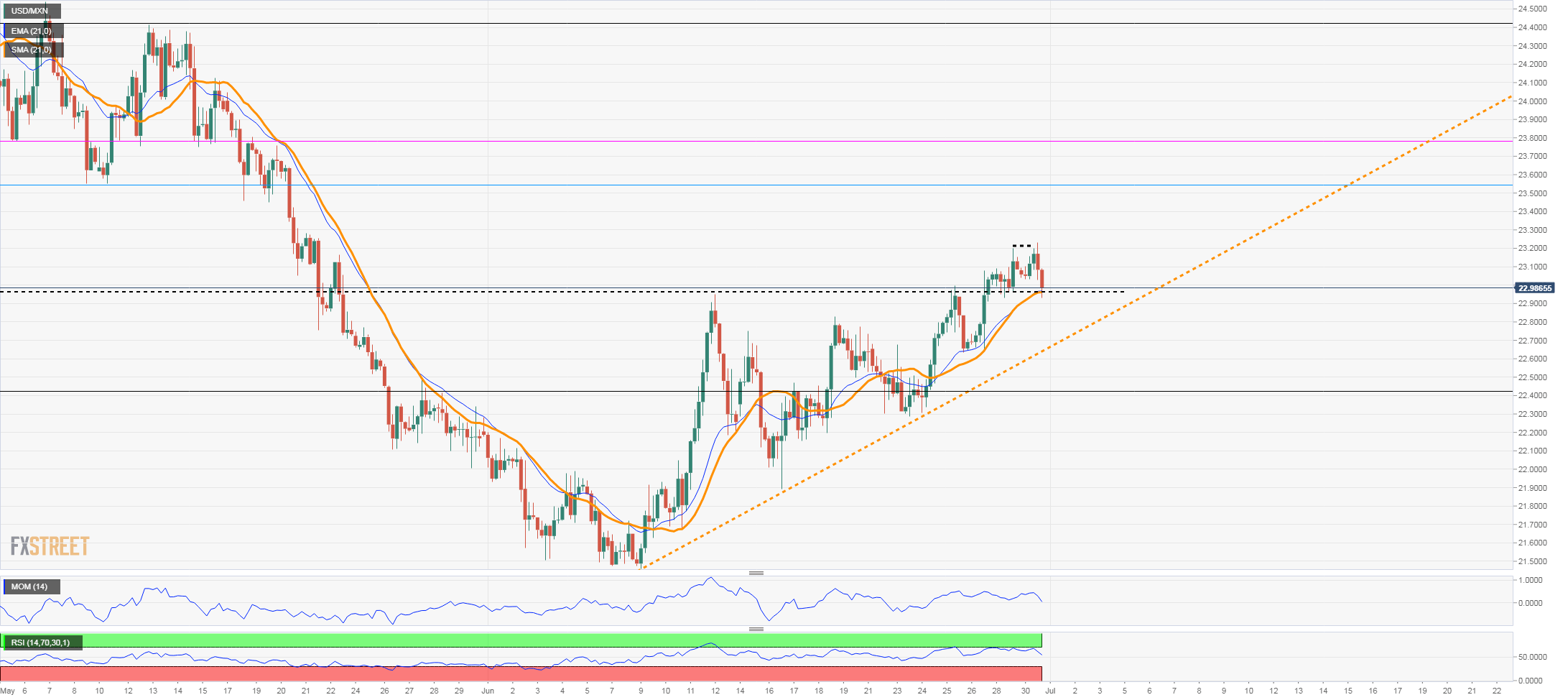Click the 11 date axis label

[x=690, y=691]
